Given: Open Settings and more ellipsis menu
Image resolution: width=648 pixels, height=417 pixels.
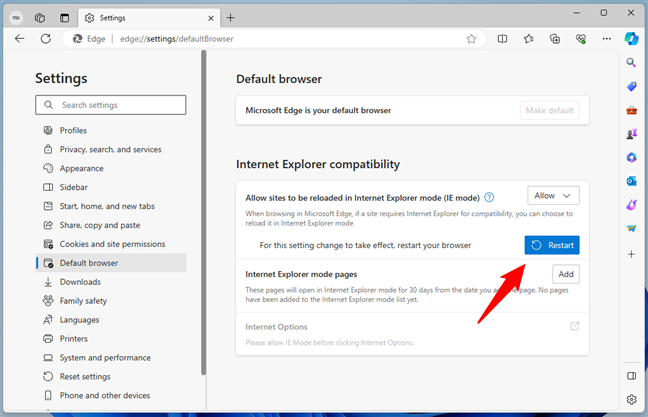Looking at the screenshot, I should (607, 39).
